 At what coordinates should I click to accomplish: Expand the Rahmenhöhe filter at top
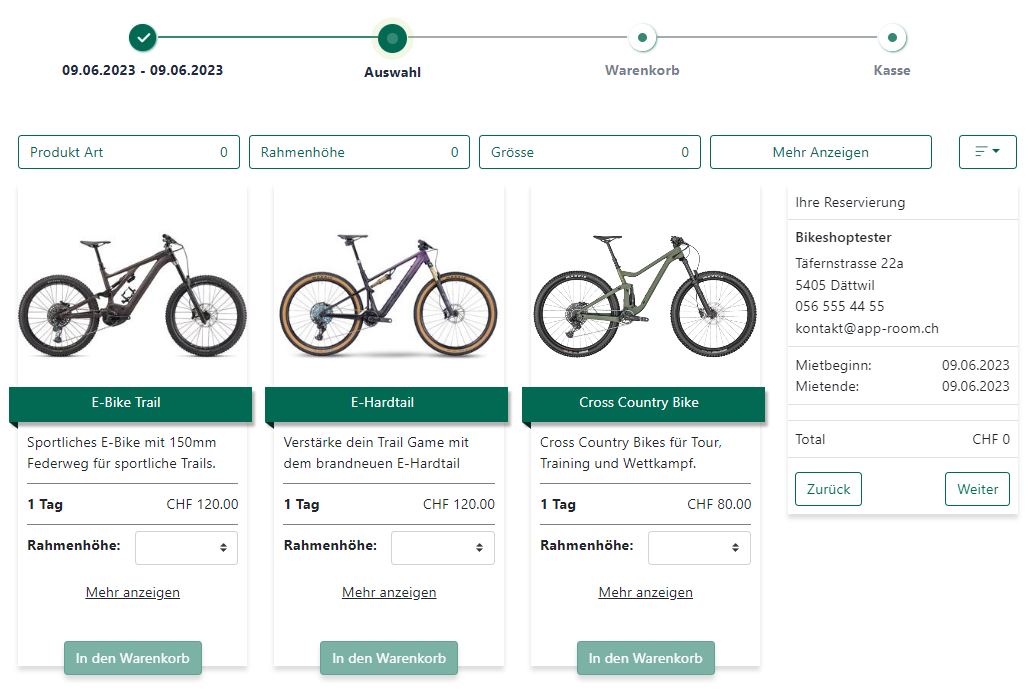tap(359, 152)
